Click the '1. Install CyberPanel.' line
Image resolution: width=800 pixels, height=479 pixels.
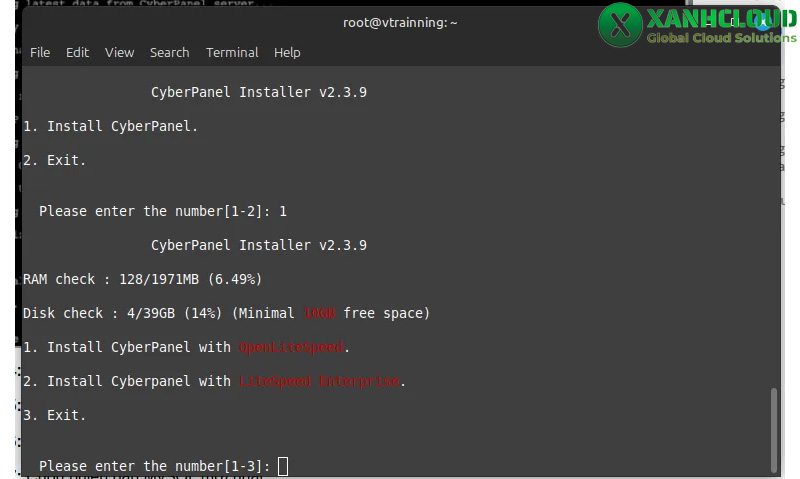[111, 126]
